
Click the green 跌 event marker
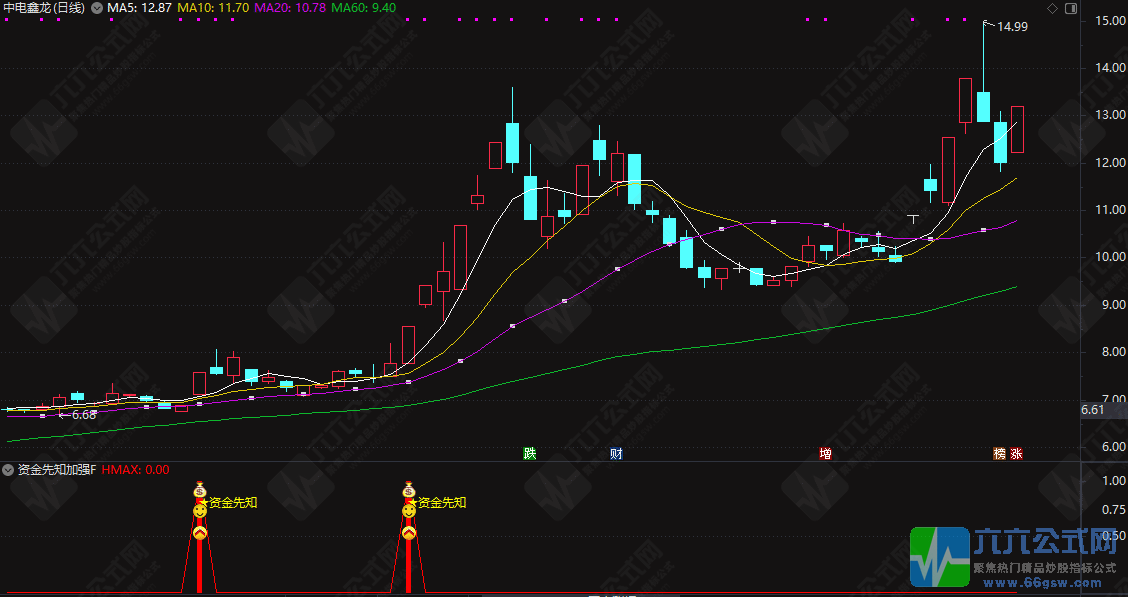click(x=529, y=453)
